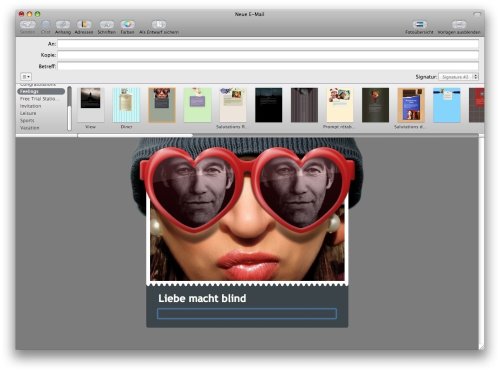Click the Senden toolbar icon
The height and width of the screenshot is (371, 500).
point(27,25)
